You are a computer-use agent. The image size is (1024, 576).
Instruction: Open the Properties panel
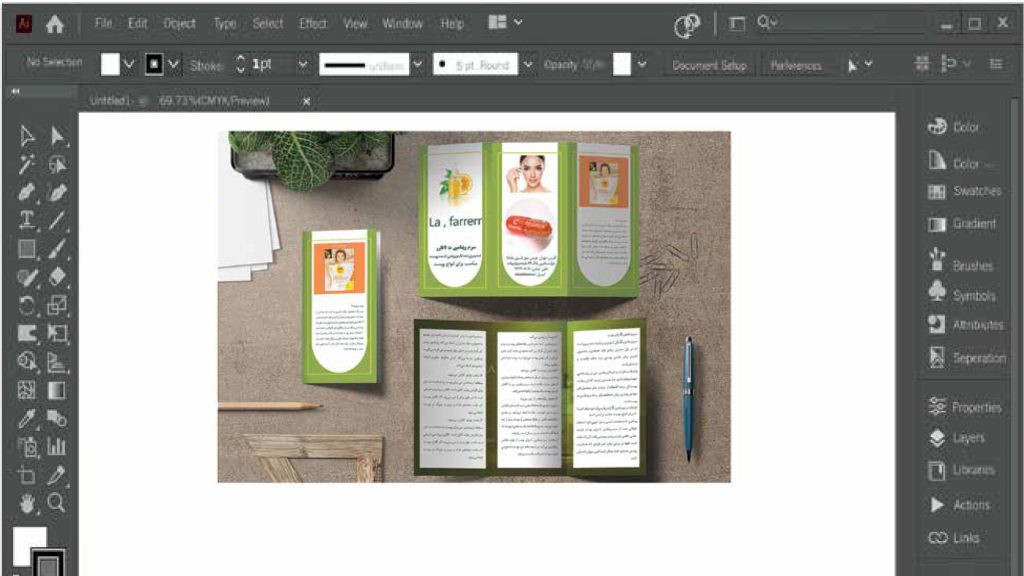965,407
